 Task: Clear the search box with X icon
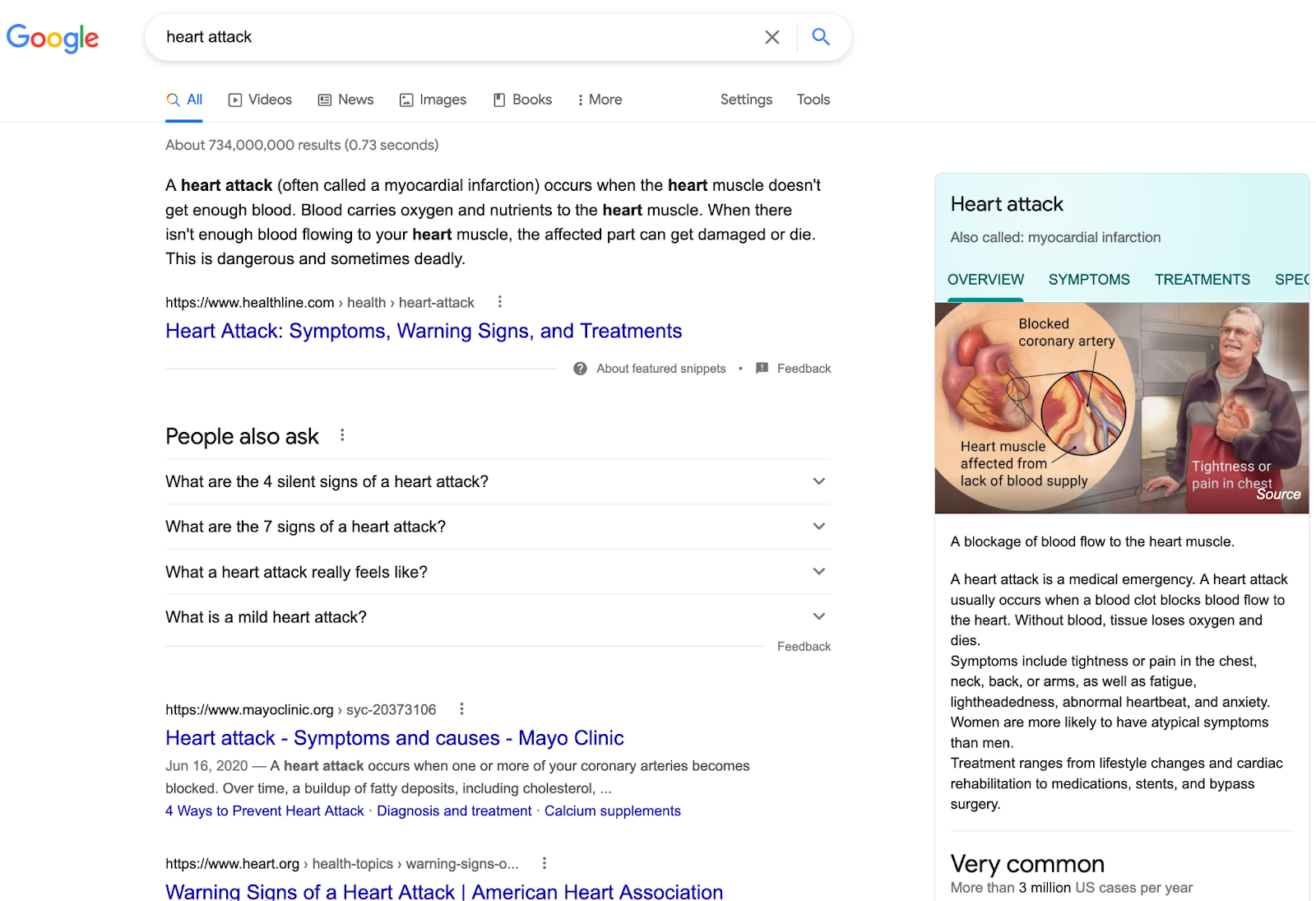[x=772, y=37]
